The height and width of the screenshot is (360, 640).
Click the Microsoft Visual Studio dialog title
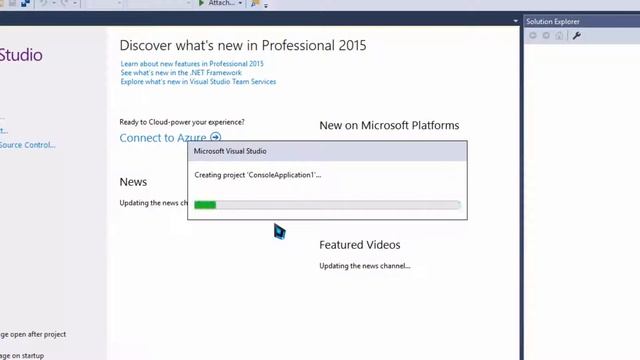coord(230,151)
